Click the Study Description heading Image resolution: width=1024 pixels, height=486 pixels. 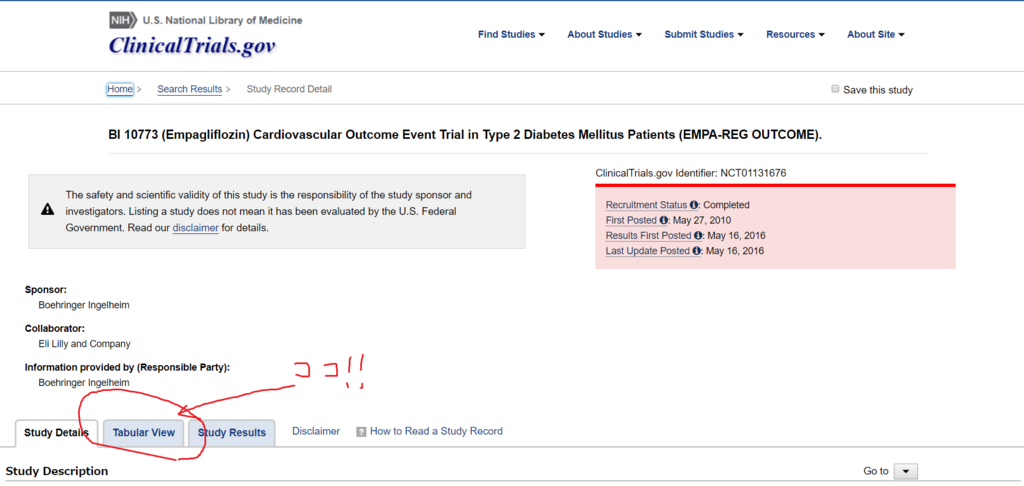57,471
